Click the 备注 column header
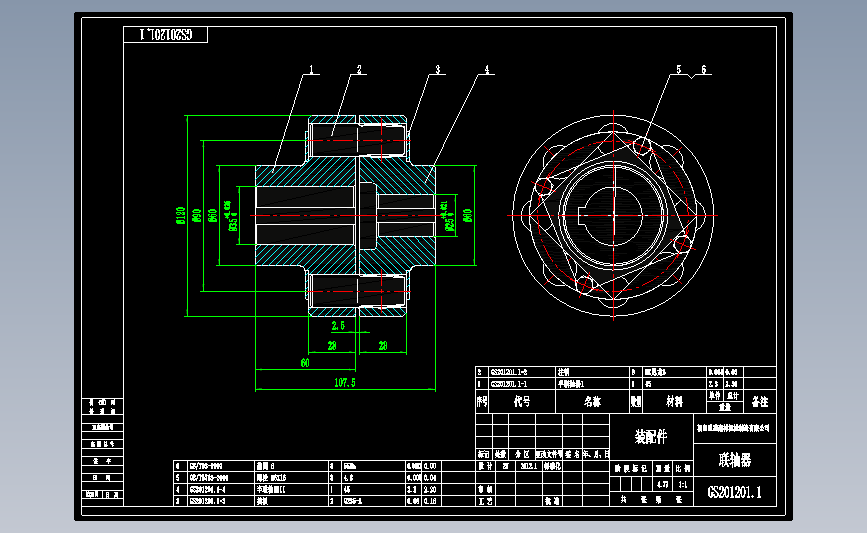The image size is (867, 533). click(x=760, y=402)
